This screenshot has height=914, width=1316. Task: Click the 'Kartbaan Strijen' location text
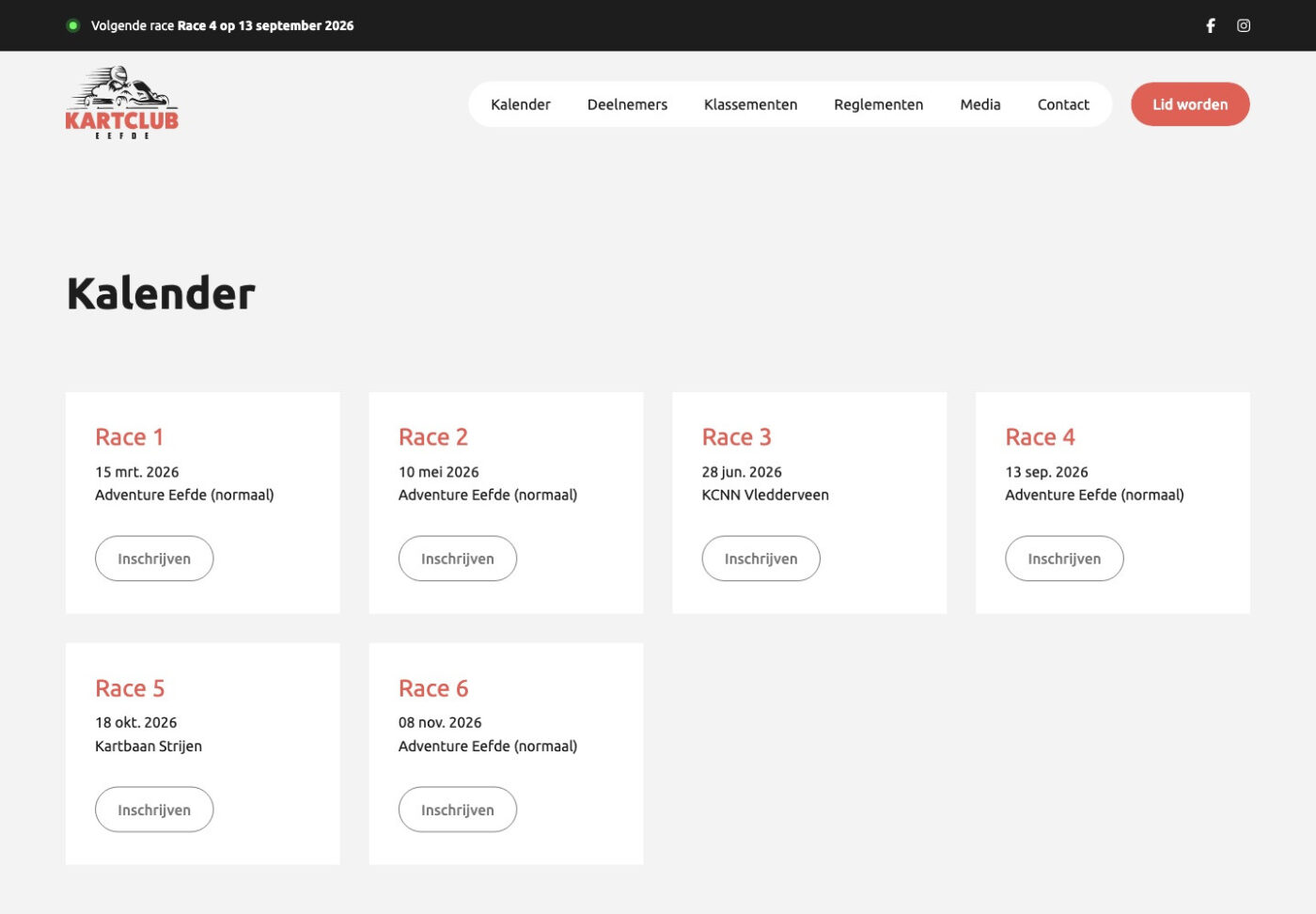149,746
